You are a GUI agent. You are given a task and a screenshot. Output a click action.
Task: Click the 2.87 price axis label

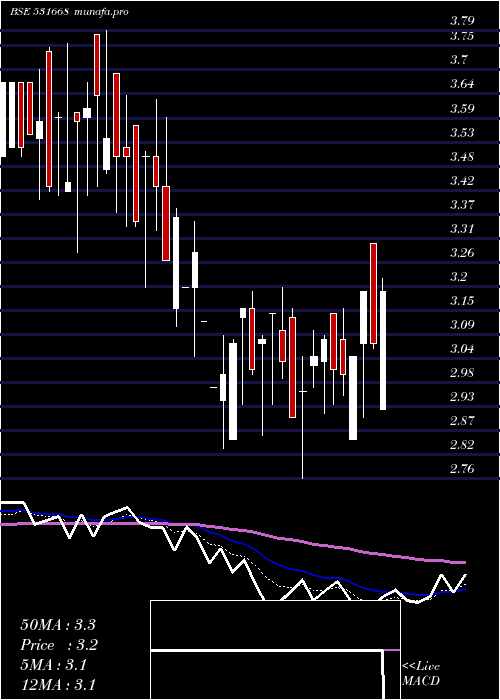point(462,421)
